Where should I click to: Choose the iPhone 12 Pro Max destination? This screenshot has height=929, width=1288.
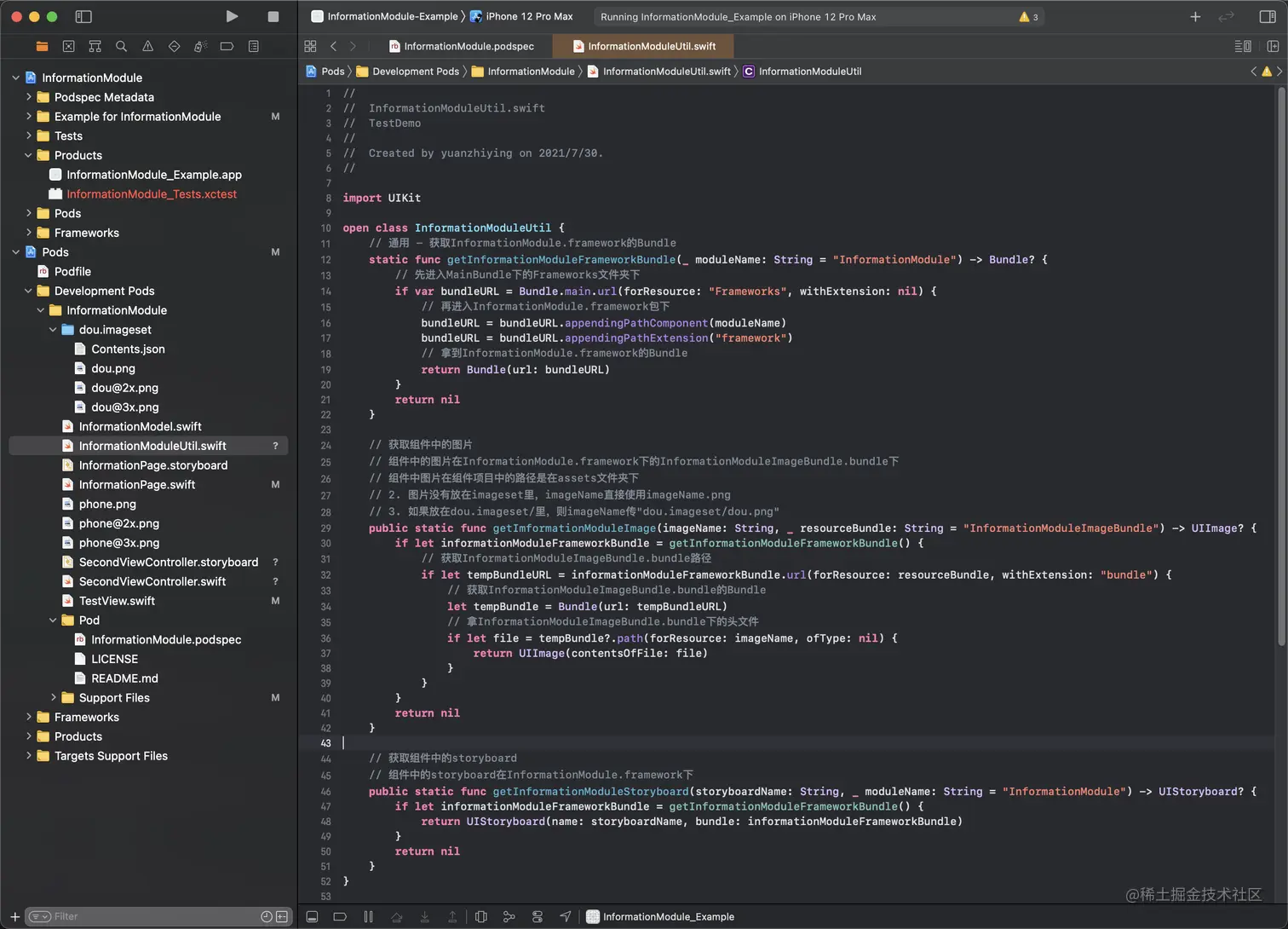point(521,16)
